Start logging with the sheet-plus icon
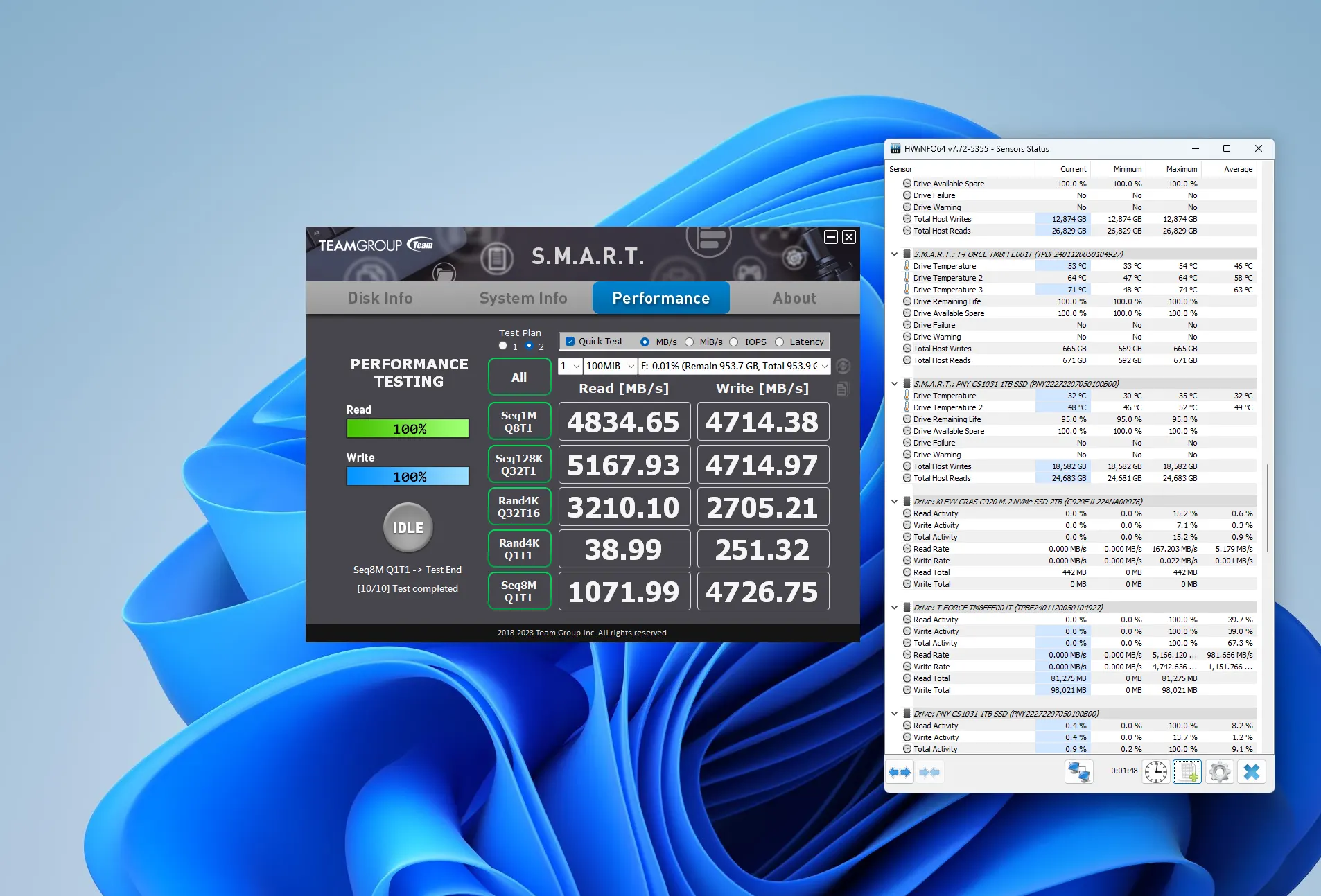 click(1187, 772)
